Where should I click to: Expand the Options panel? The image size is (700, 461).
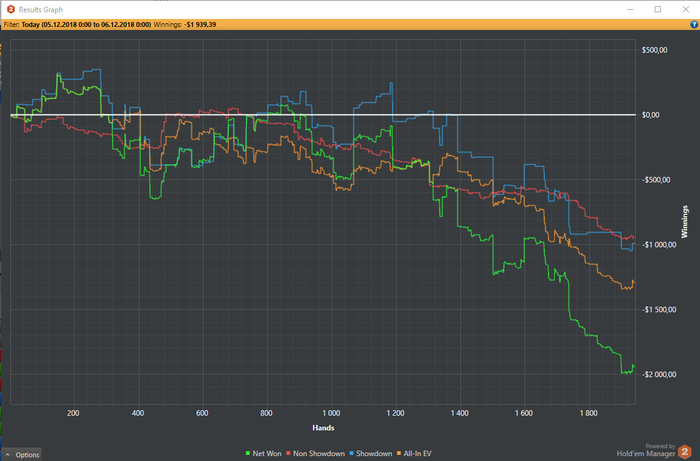click(22, 455)
